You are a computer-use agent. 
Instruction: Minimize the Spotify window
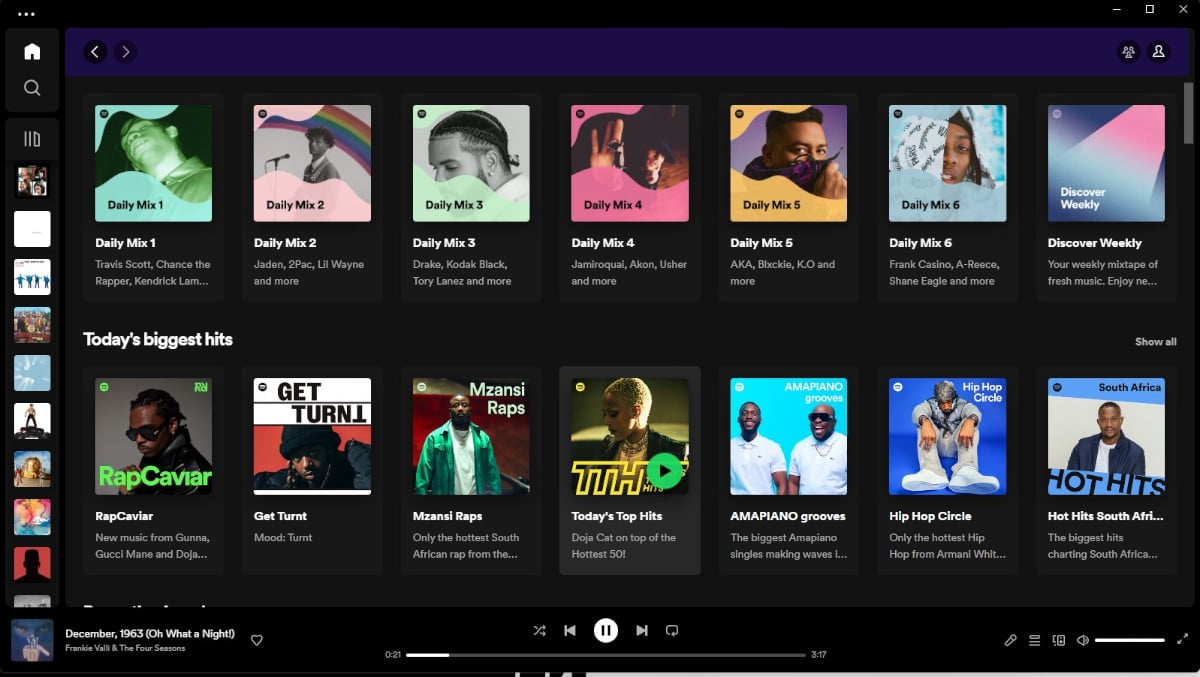tap(1116, 9)
